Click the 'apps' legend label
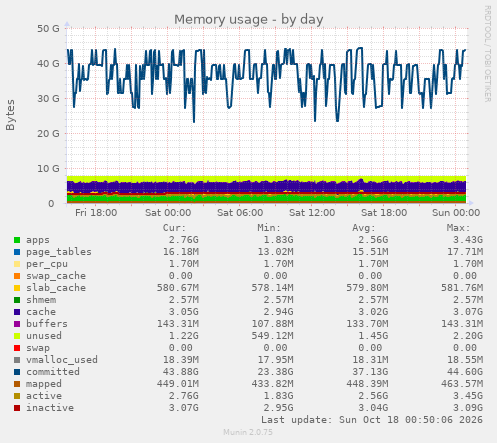The height and width of the screenshot is (443, 497). click(38, 240)
